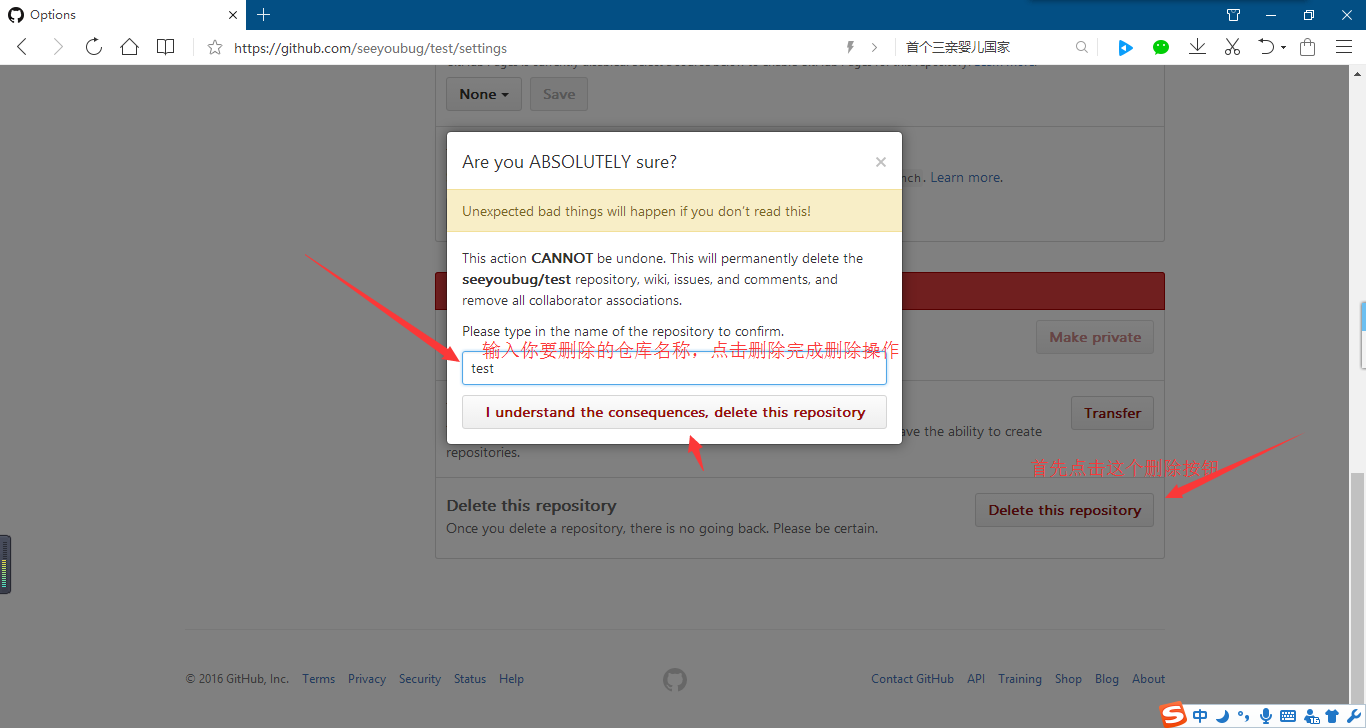
Task: Toggle Chinese/English mode on IME bar
Action: click(1200, 716)
